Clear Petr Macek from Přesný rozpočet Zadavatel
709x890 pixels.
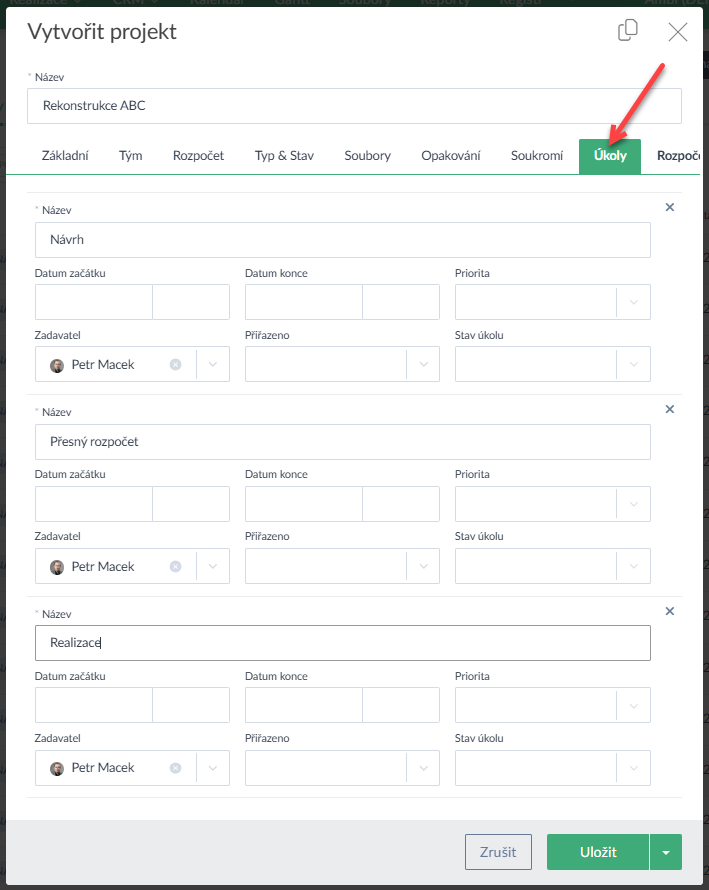175,567
